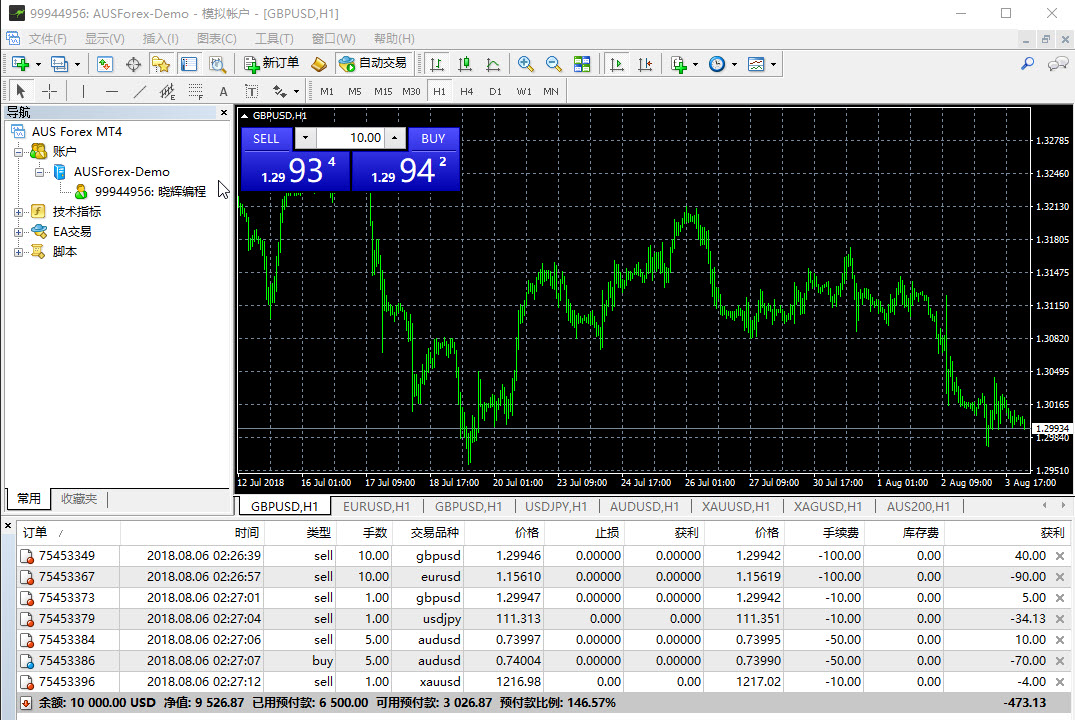Toggle the Navigator panel icon

click(160, 64)
